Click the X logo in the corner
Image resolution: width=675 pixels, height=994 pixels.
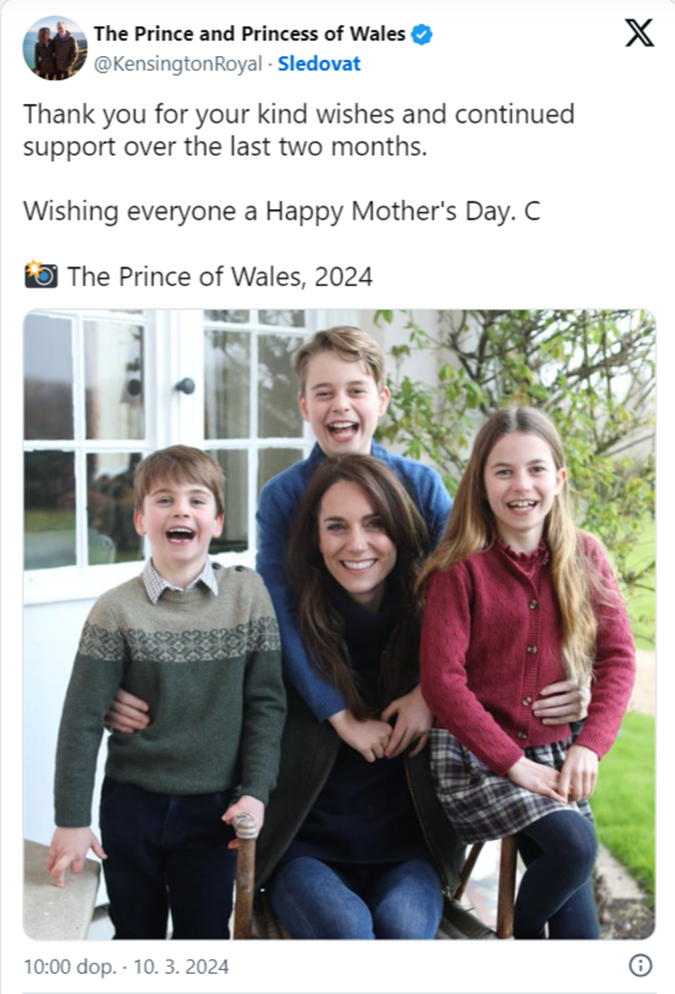pos(639,34)
